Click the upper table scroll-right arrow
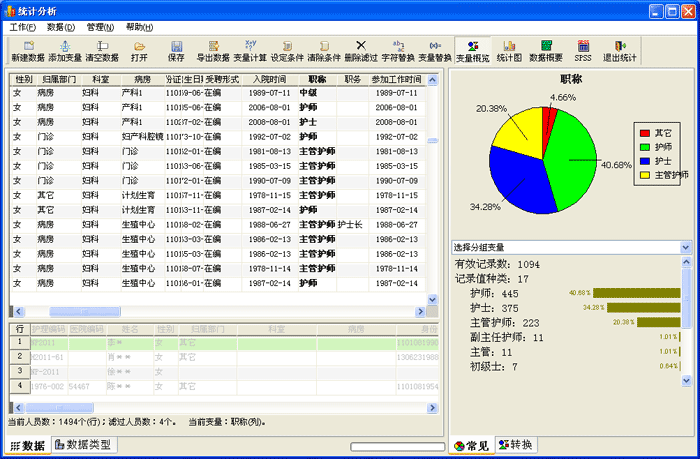This screenshot has height=459, width=700. (421, 311)
